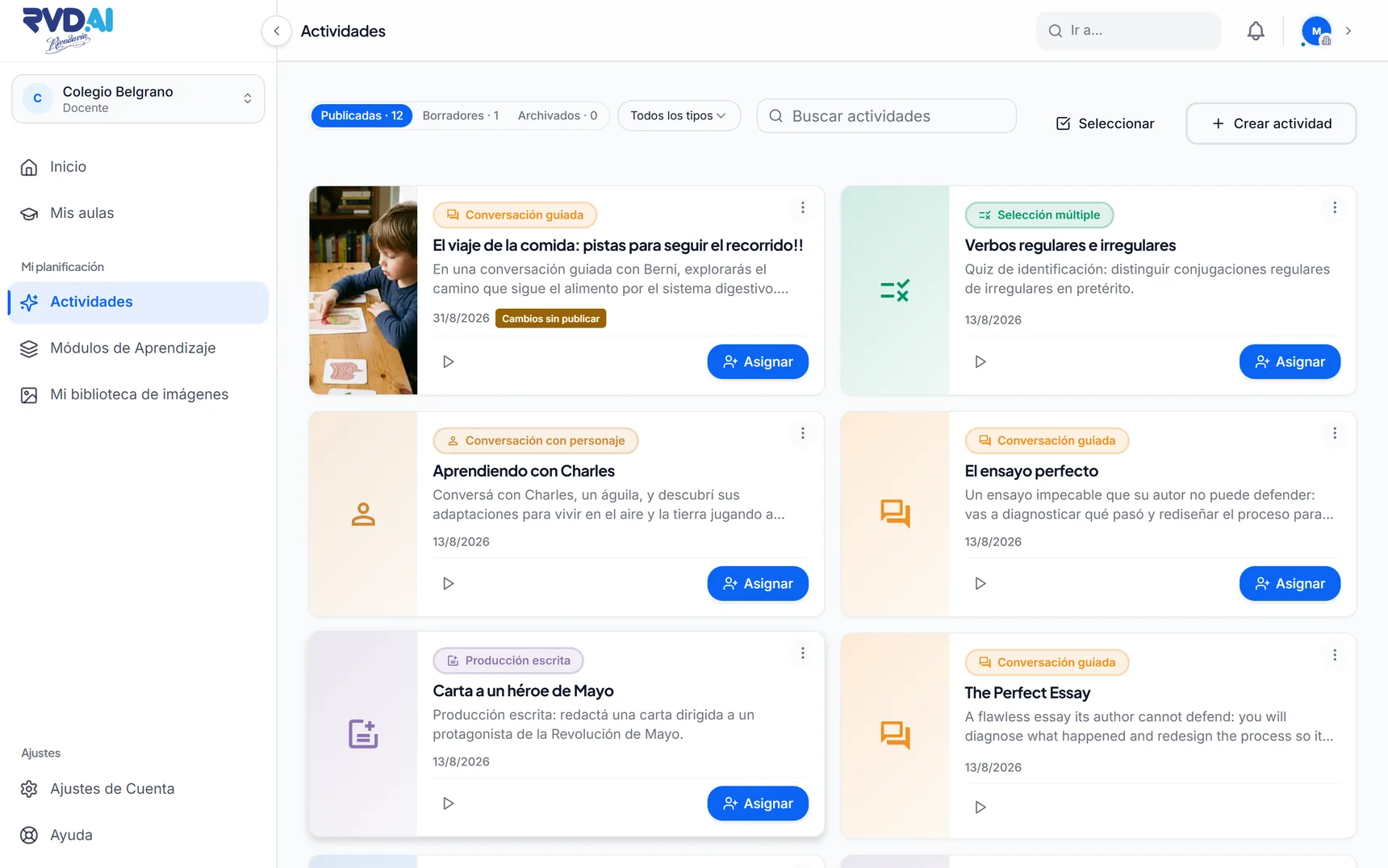Click the Ayuda lifebuoy icon
Screen dimensions: 1388x868
29,835
